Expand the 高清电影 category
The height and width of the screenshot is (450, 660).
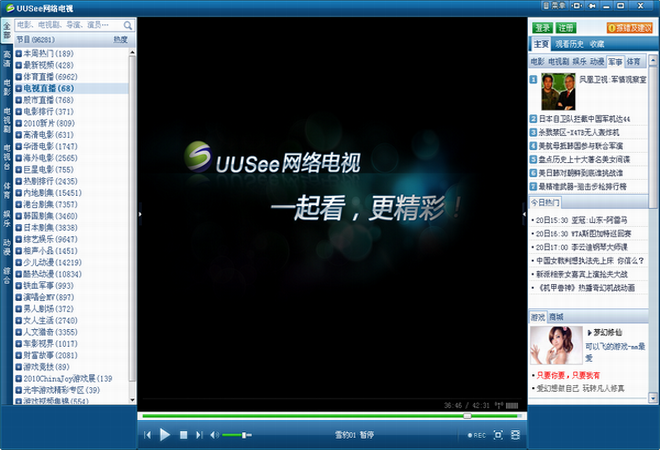click(19, 135)
